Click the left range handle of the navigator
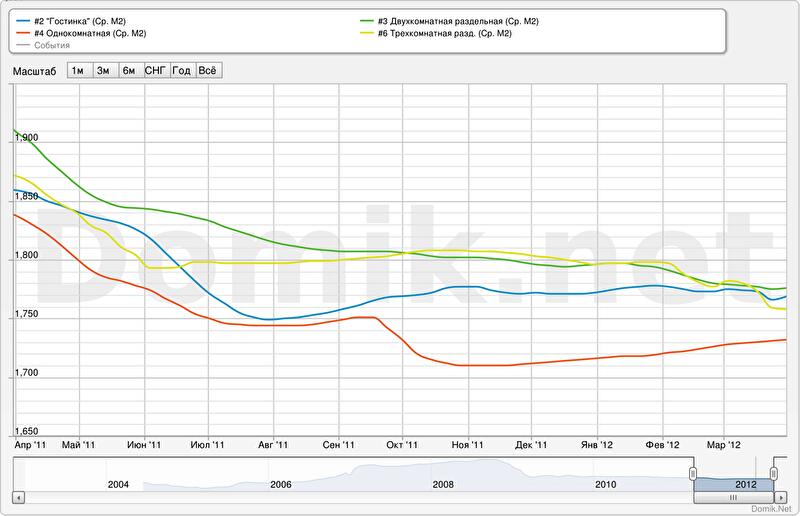This screenshot has height=516, width=800. (691, 473)
